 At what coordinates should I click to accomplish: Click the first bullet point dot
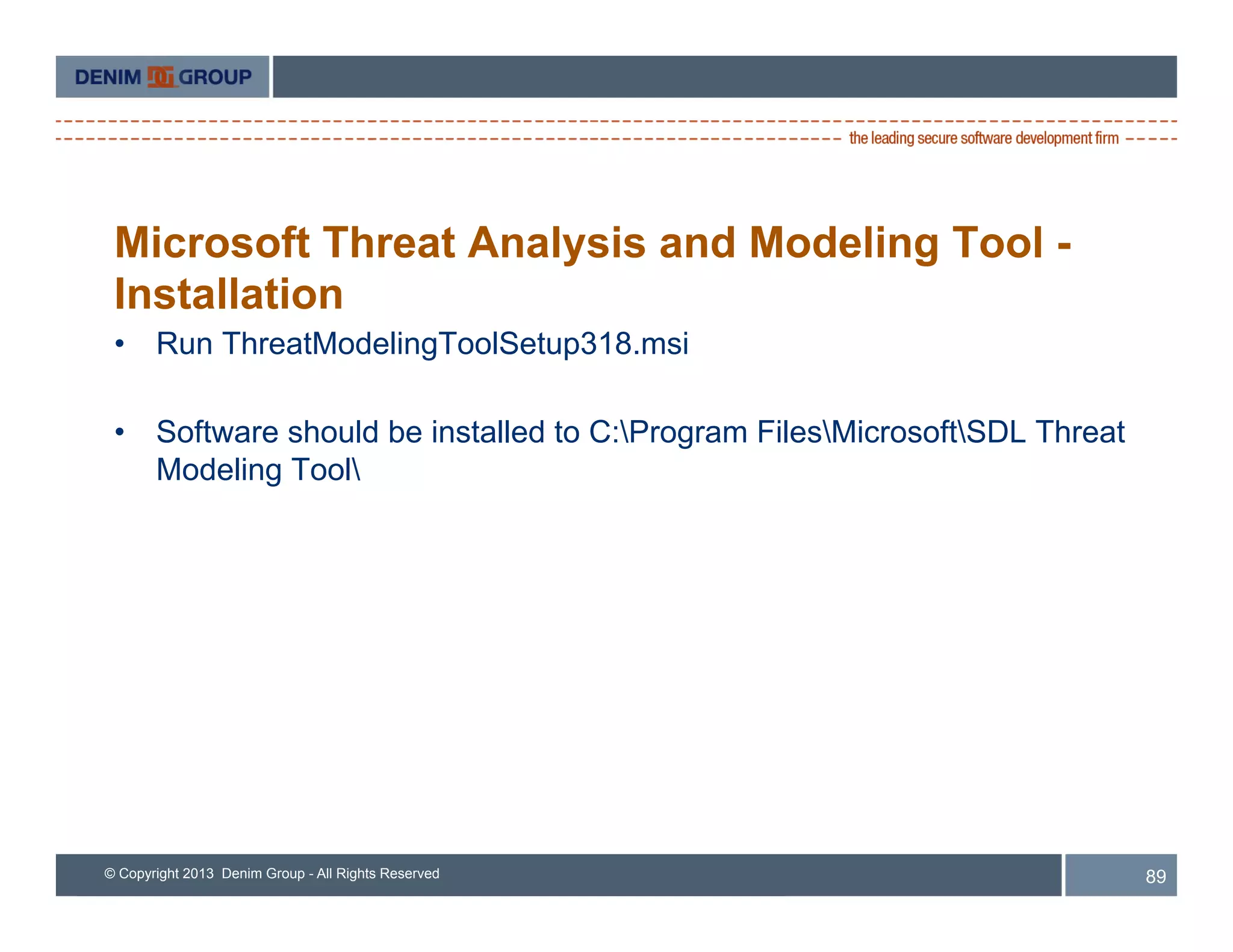coord(120,344)
